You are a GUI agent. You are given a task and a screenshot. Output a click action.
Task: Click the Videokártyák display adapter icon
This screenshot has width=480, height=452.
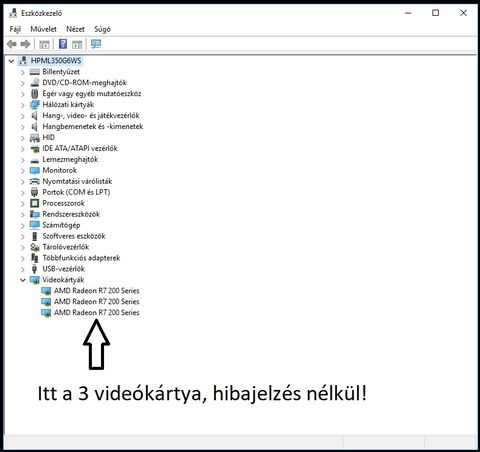click(x=35, y=280)
